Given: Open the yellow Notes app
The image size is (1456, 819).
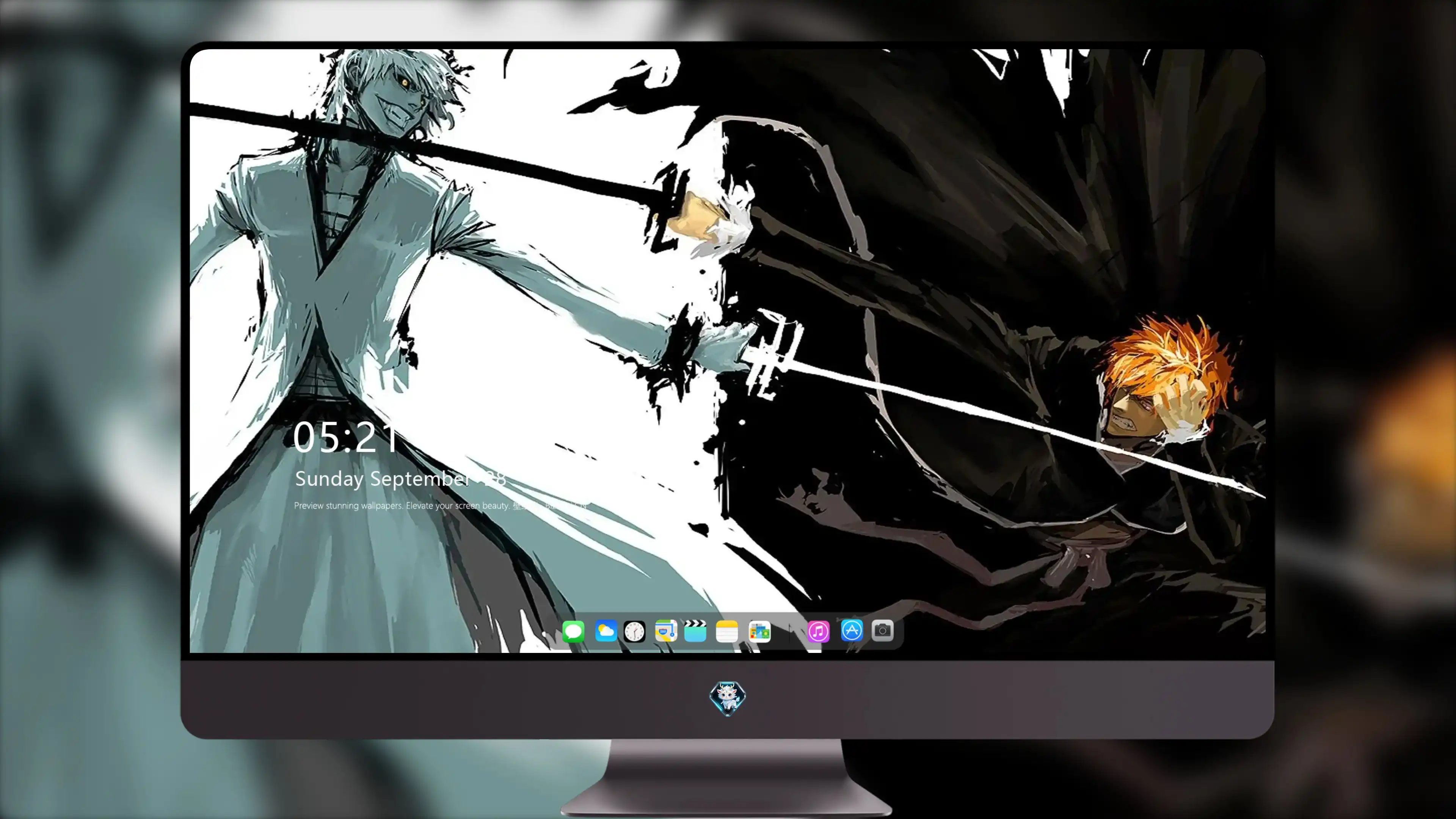Looking at the screenshot, I should pos(727,631).
